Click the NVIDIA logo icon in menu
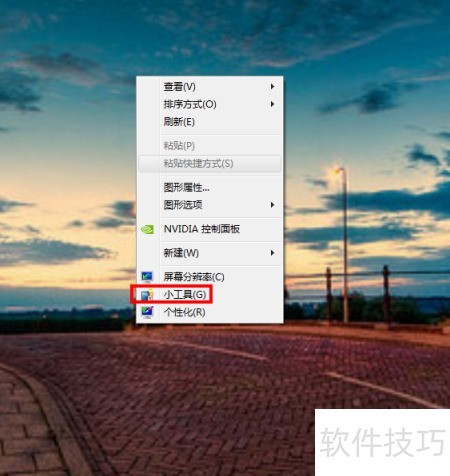 [147, 229]
